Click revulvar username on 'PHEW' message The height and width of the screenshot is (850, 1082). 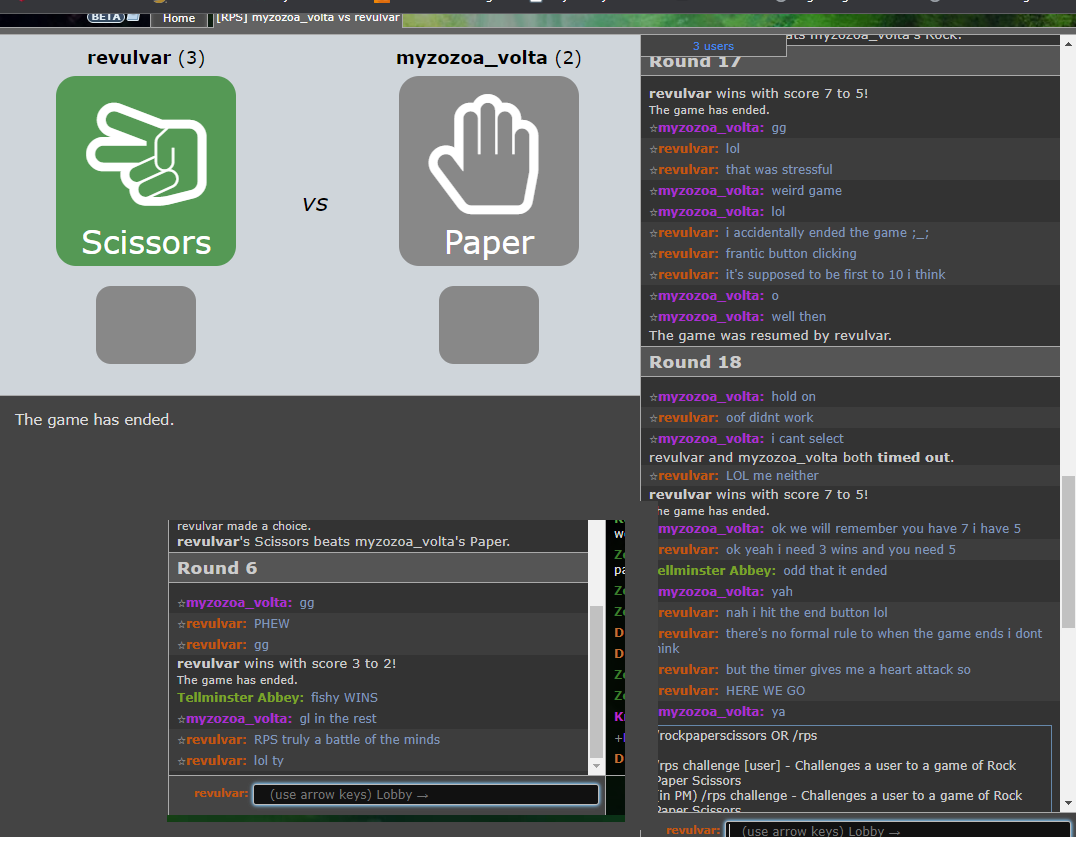(216, 624)
